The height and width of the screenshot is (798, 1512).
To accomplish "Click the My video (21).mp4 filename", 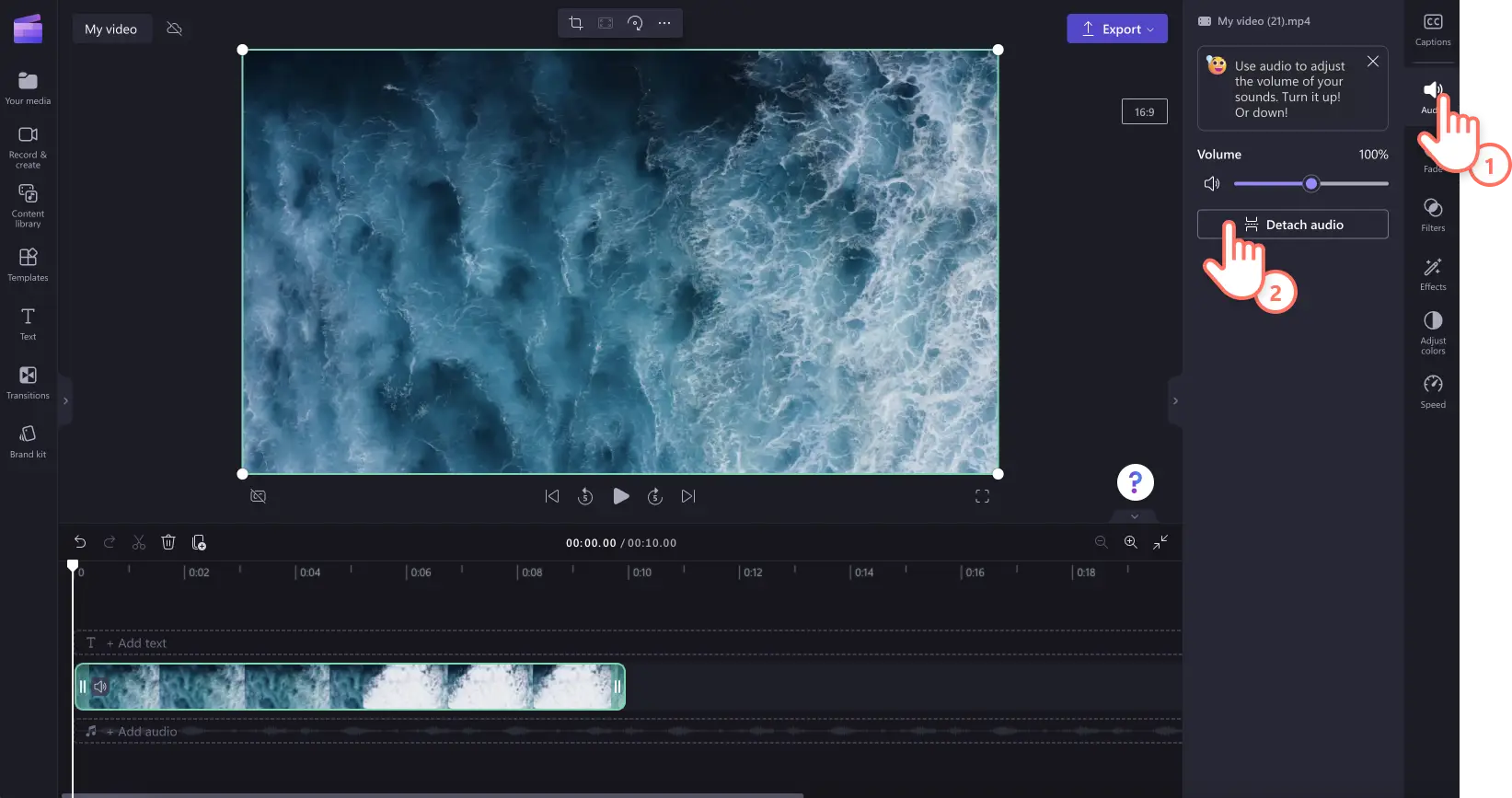I will pos(1264,21).
